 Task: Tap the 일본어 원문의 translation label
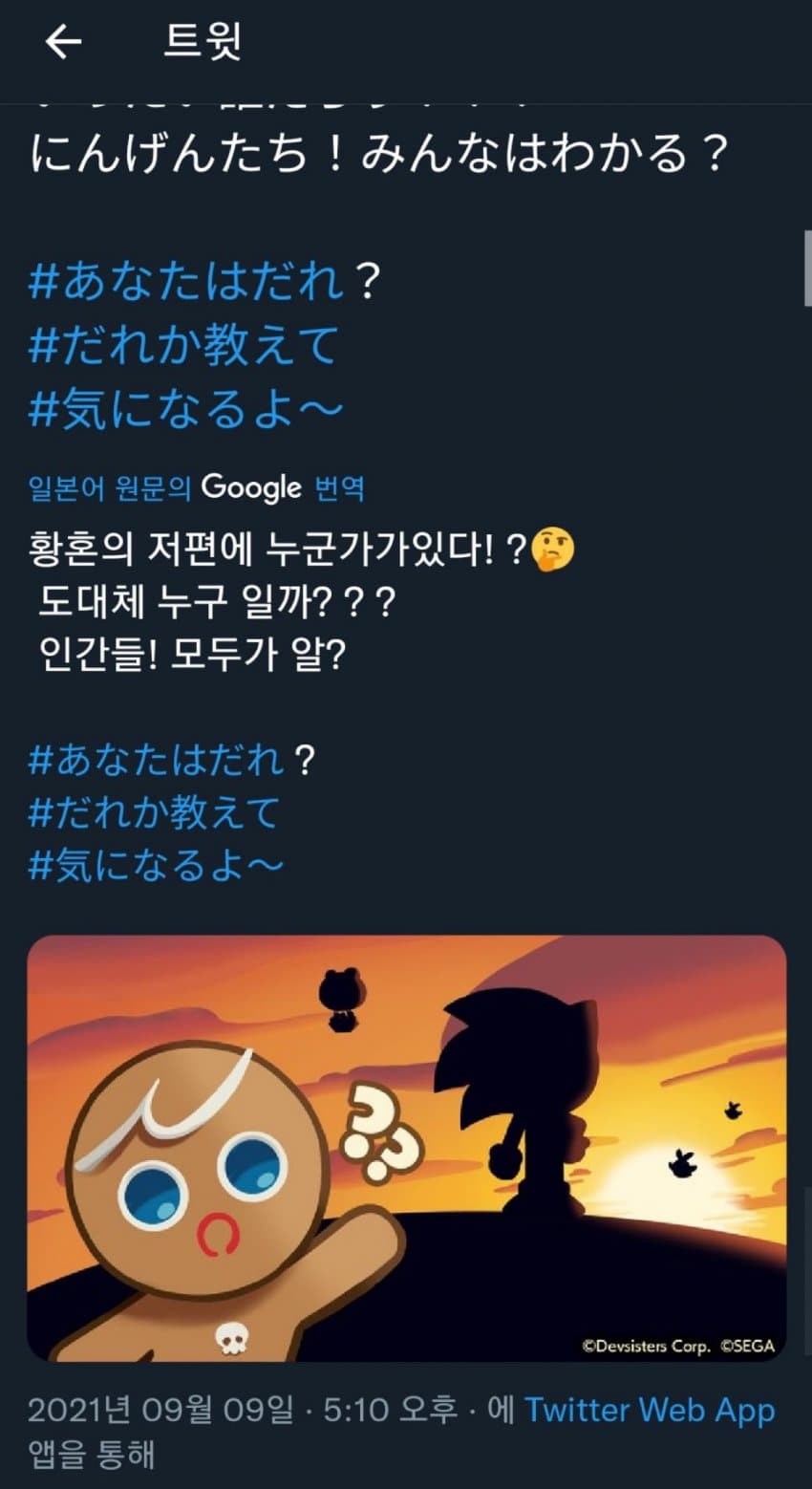(x=110, y=488)
